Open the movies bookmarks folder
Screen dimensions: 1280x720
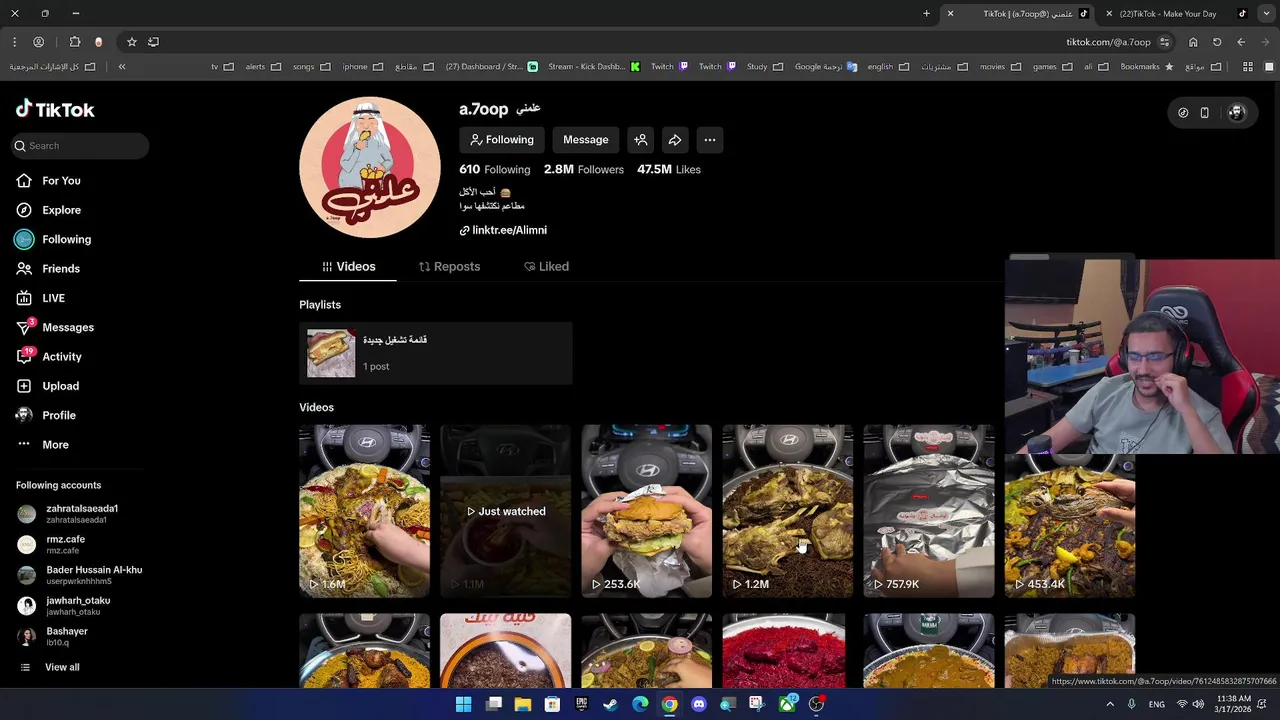[x=1000, y=67]
